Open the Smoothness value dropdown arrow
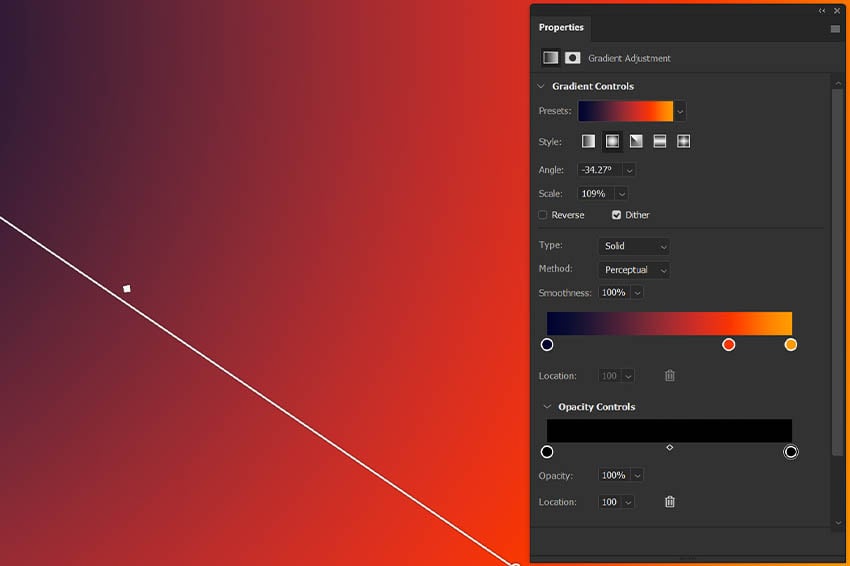850x566 pixels. point(638,293)
